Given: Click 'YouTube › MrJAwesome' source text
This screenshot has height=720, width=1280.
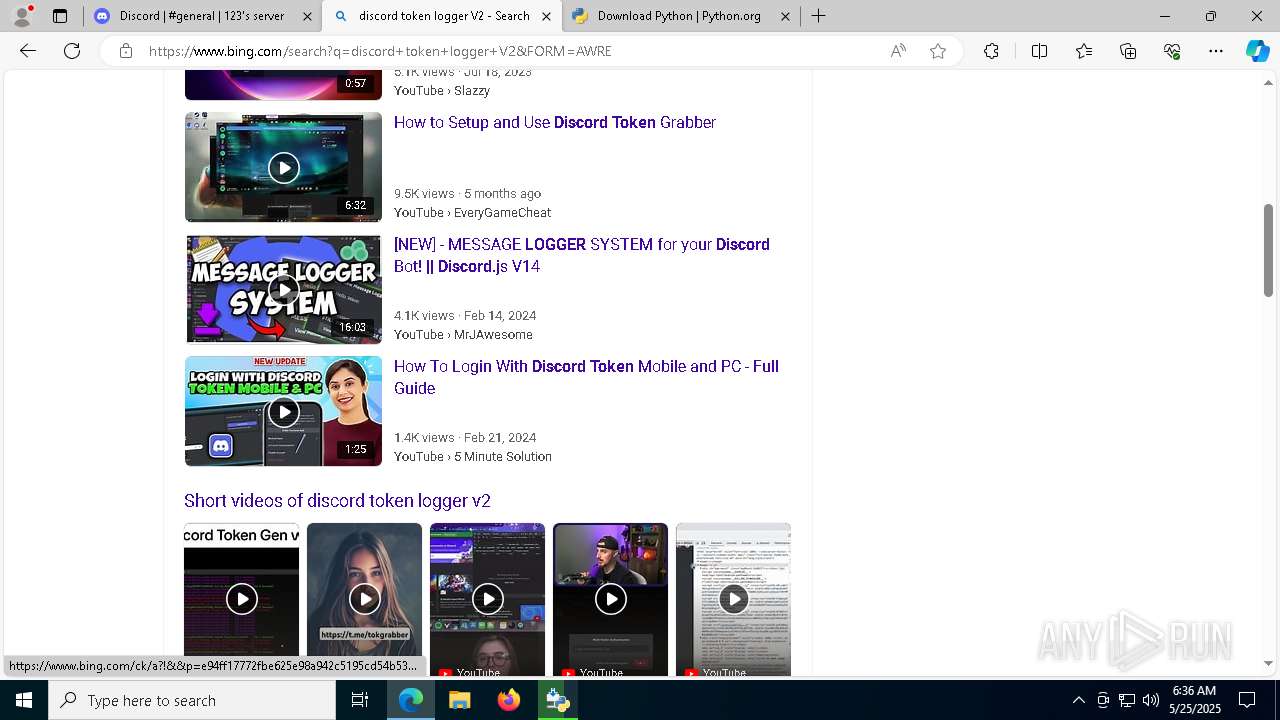Looking at the screenshot, I should 463,334.
